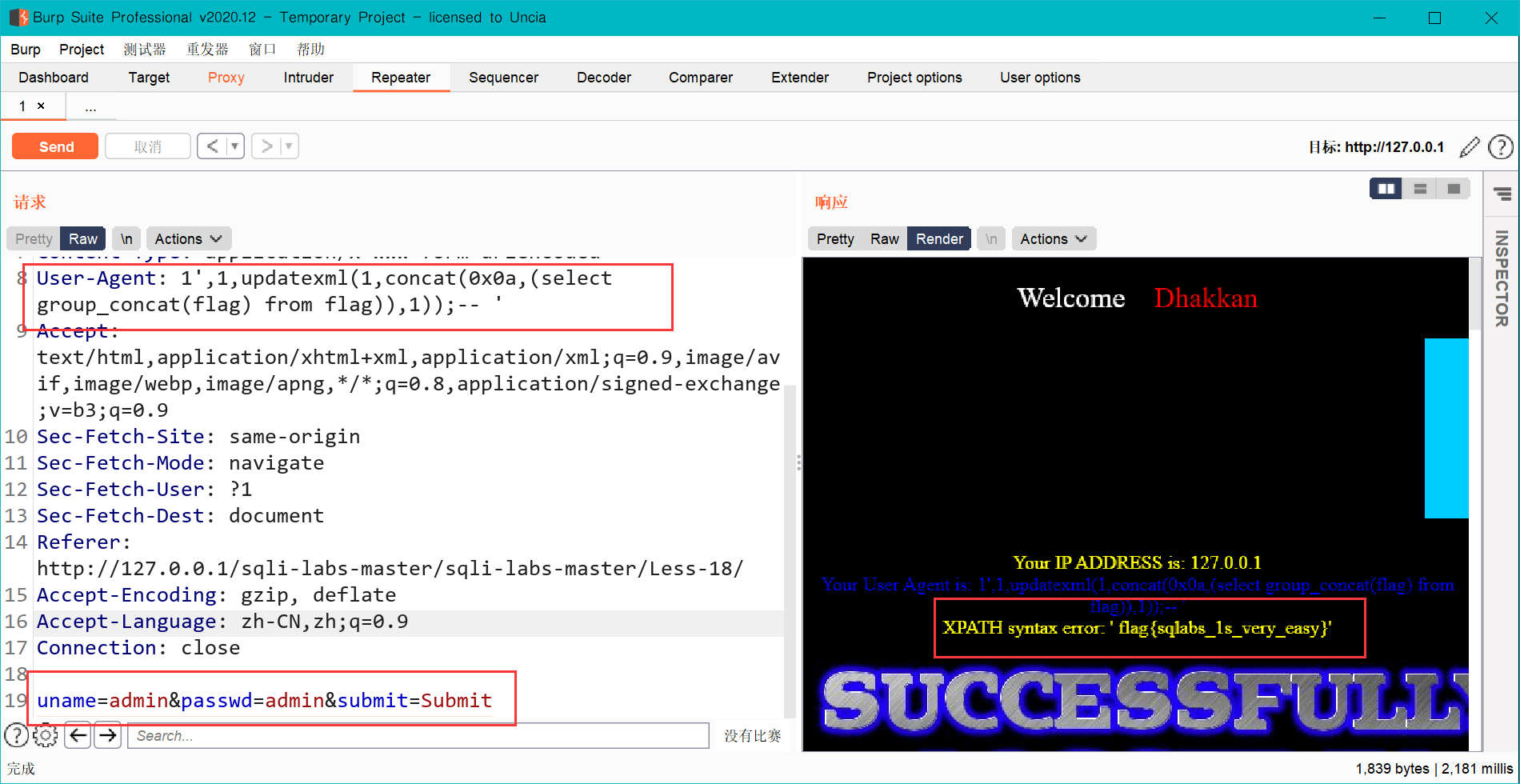Click the search help icon below request
Viewport: 1520px width, 784px height.
[x=16, y=735]
